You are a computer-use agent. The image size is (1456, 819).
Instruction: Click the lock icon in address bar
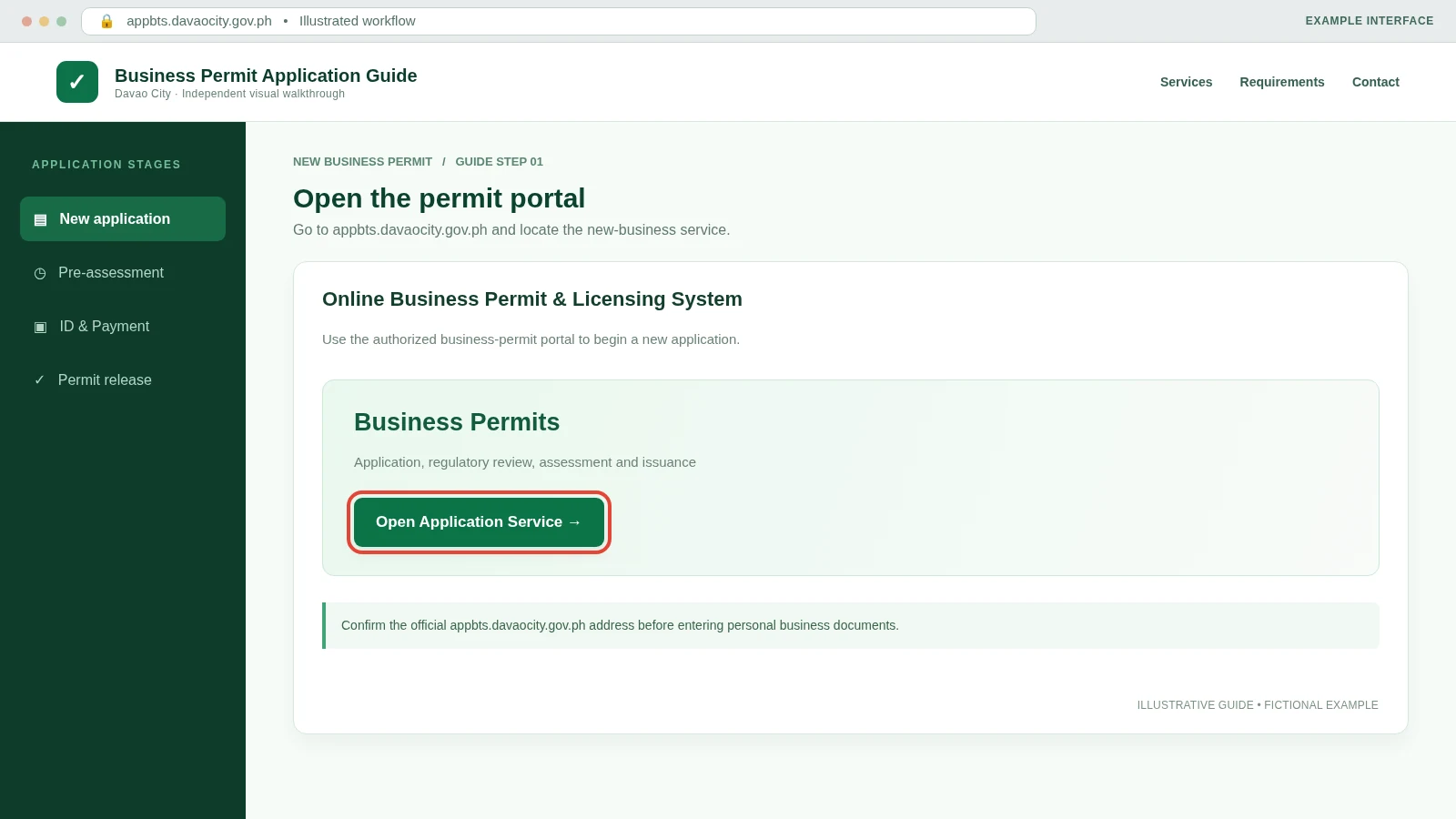106,21
